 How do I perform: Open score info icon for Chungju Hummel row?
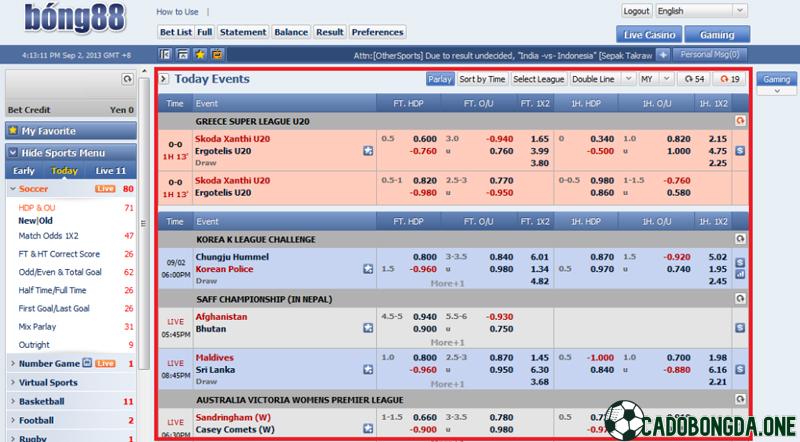click(x=740, y=262)
